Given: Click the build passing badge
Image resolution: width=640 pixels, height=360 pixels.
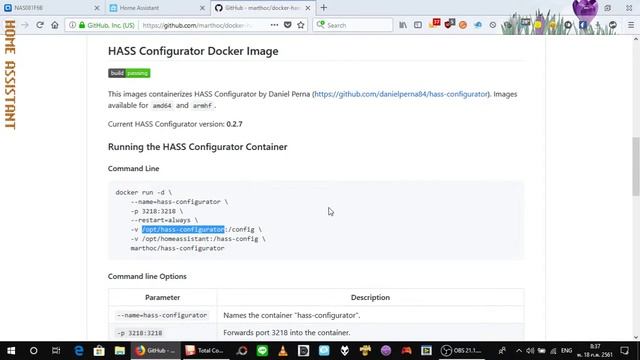Looking at the screenshot, I should 129,73.
